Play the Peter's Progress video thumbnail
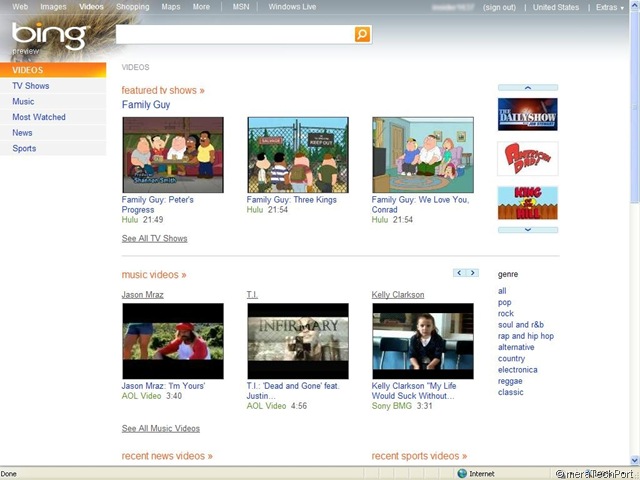 [x=173, y=155]
